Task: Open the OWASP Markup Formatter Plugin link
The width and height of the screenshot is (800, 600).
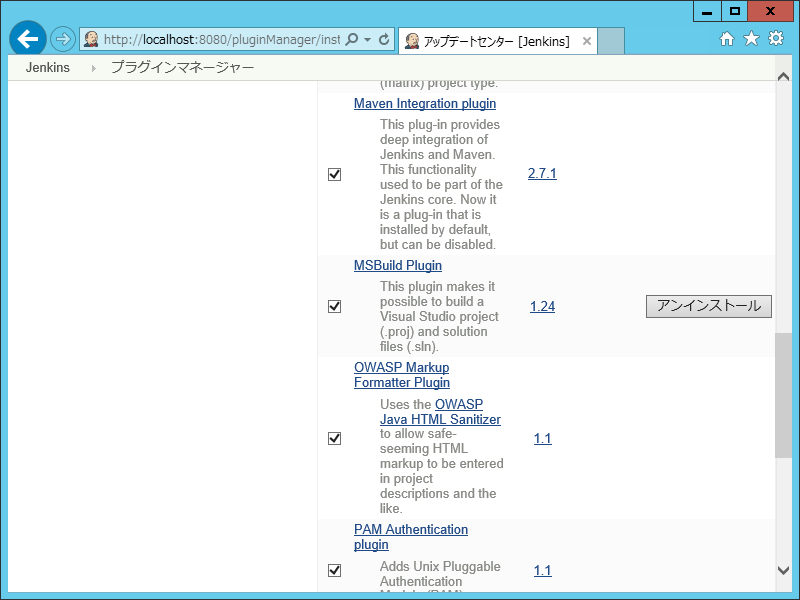Action: pos(402,375)
